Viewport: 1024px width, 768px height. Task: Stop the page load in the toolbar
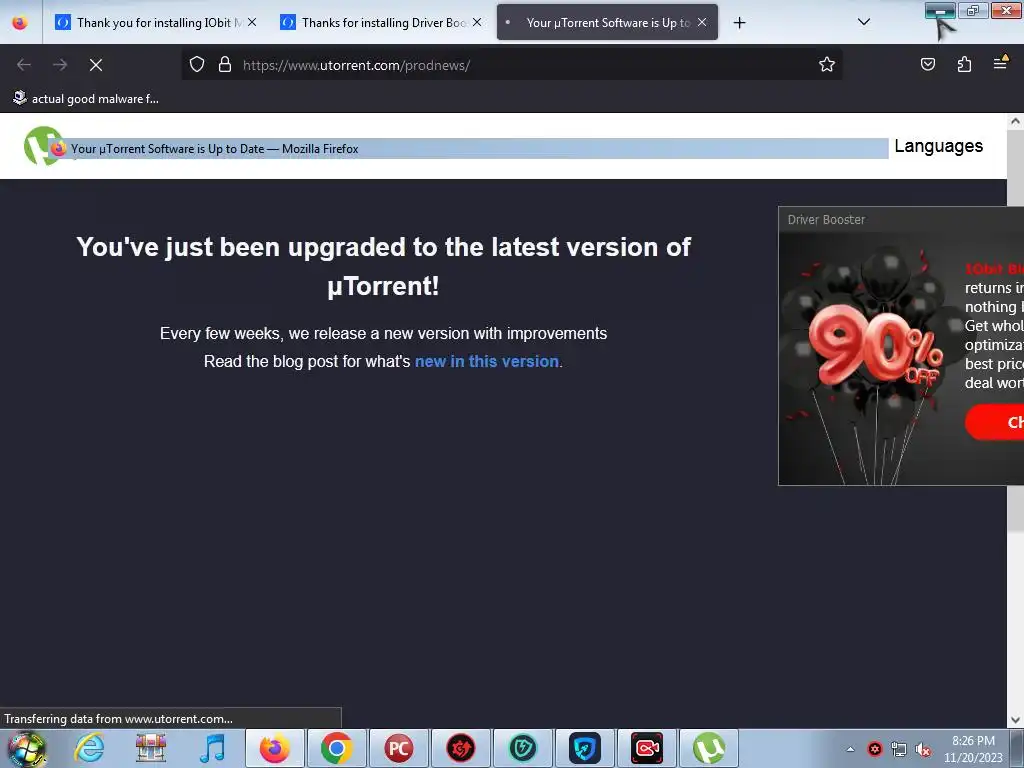click(x=96, y=65)
